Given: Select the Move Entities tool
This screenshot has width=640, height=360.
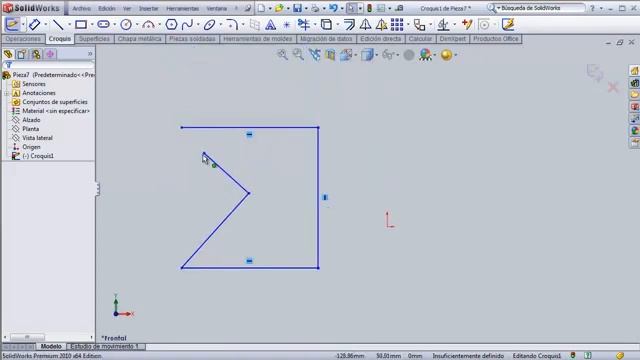Looking at the screenshot, I should point(419,25).
